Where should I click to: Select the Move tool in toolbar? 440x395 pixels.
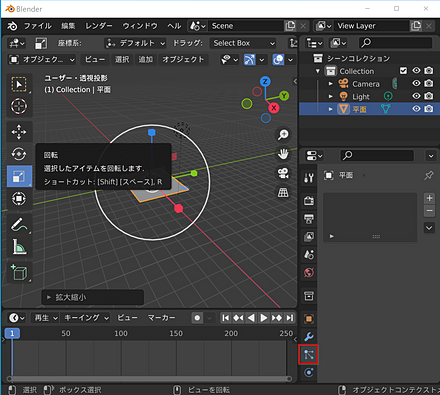coord(19,132)
